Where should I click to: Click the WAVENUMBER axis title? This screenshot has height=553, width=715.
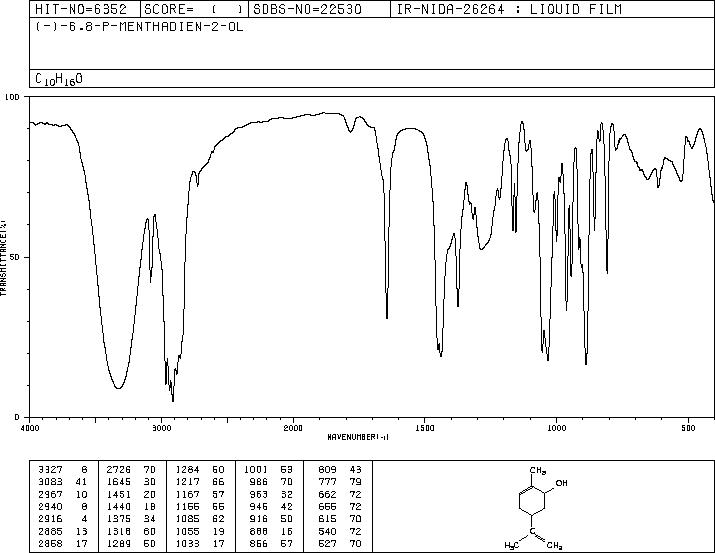coord(358,437)
